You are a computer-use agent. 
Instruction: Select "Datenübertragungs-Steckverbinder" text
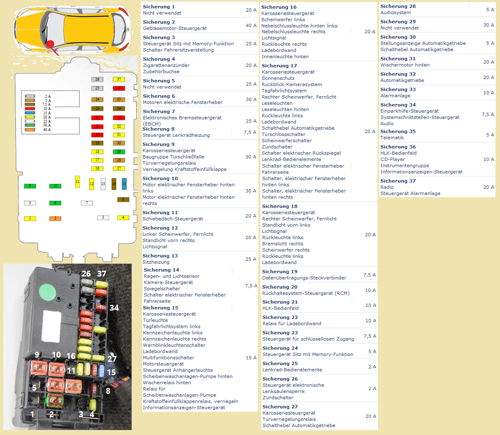[304, 278]
